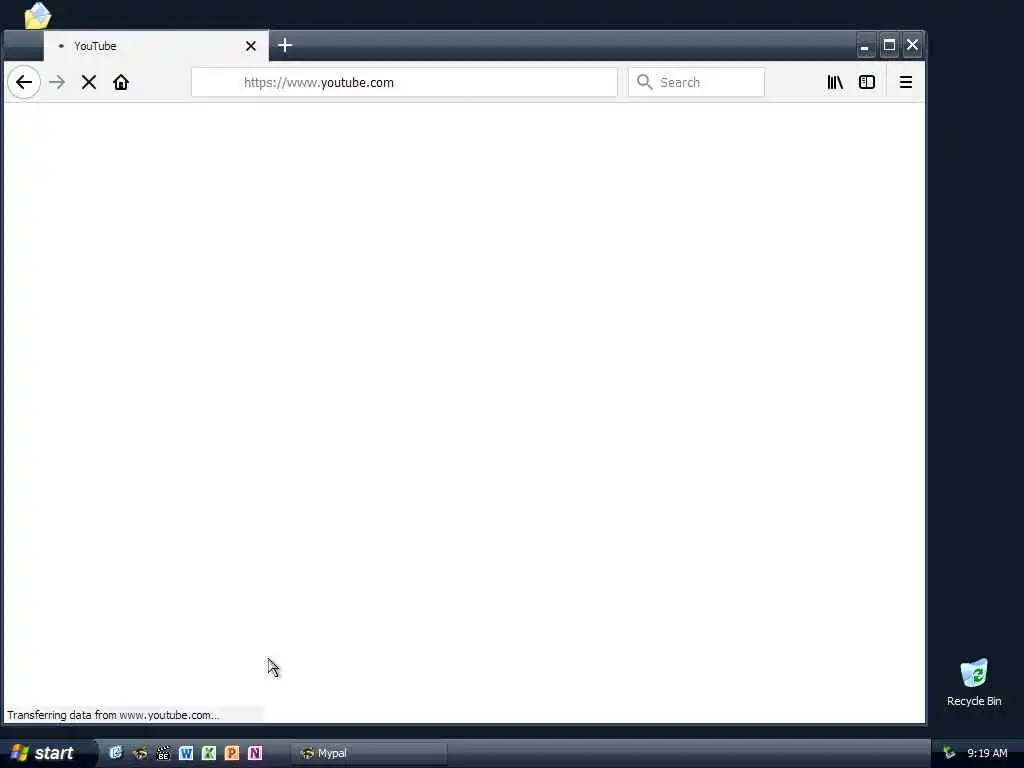This screenshot has width=1024, height=768.
Task: Open the clapperboard media app icon
Action: pos(163,753)
